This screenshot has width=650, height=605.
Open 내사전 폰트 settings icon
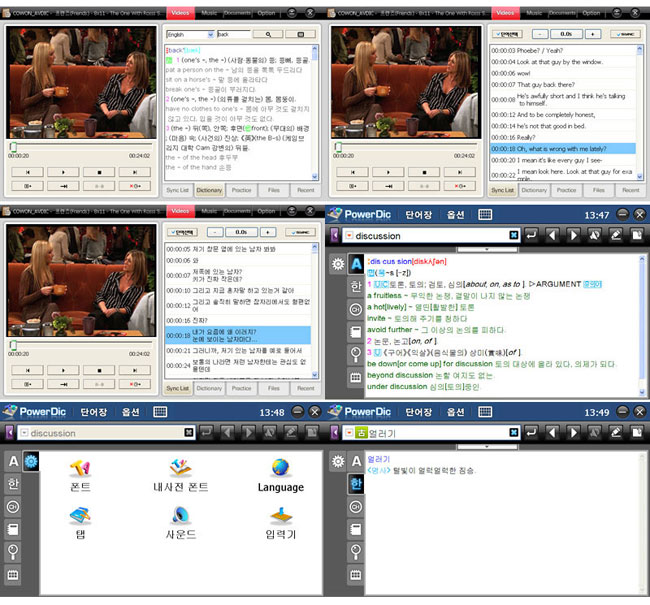tap(180, 475)
